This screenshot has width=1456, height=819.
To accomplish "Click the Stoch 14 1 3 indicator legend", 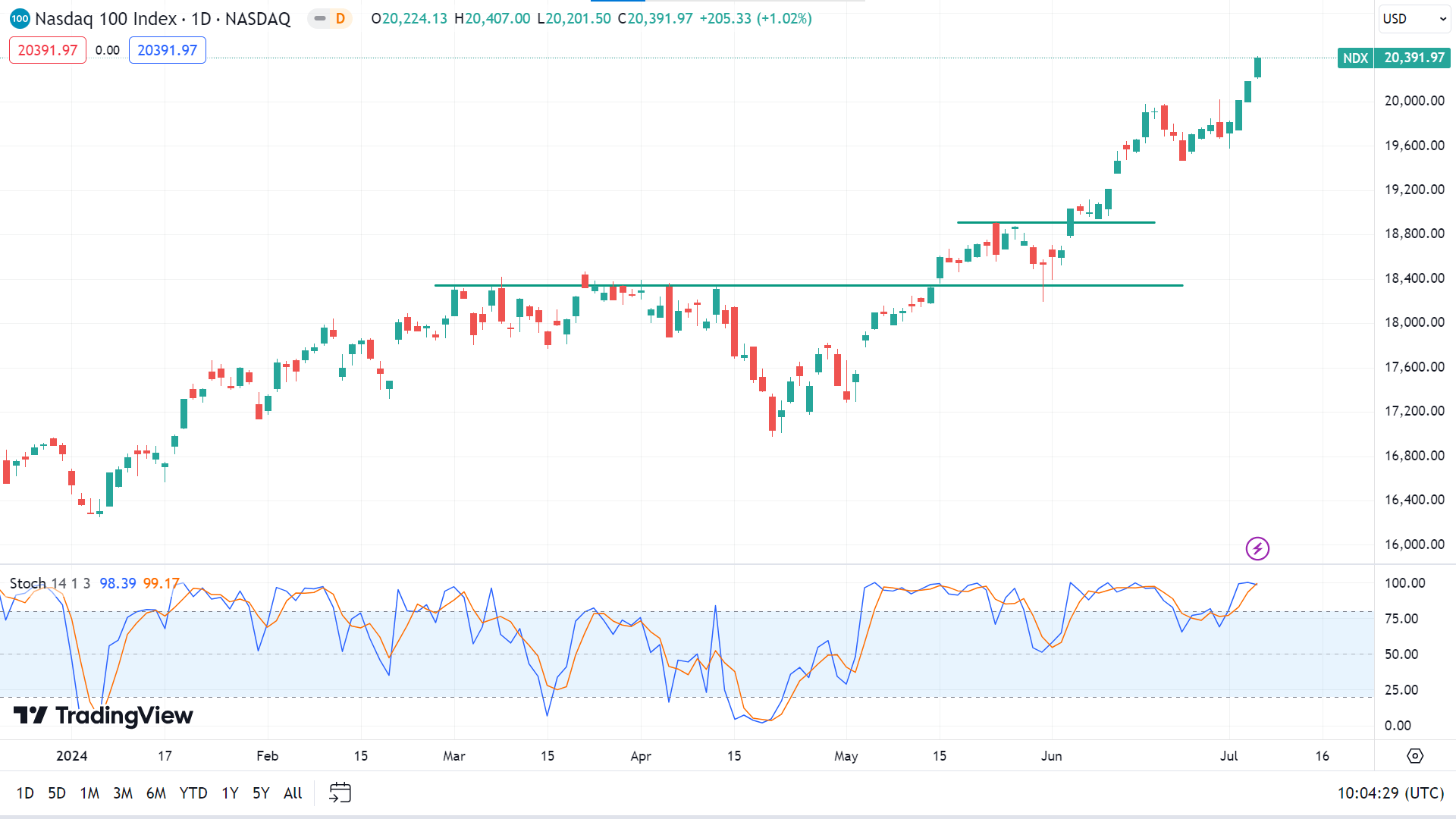I will pyautogui.click(x=50, y=583).
